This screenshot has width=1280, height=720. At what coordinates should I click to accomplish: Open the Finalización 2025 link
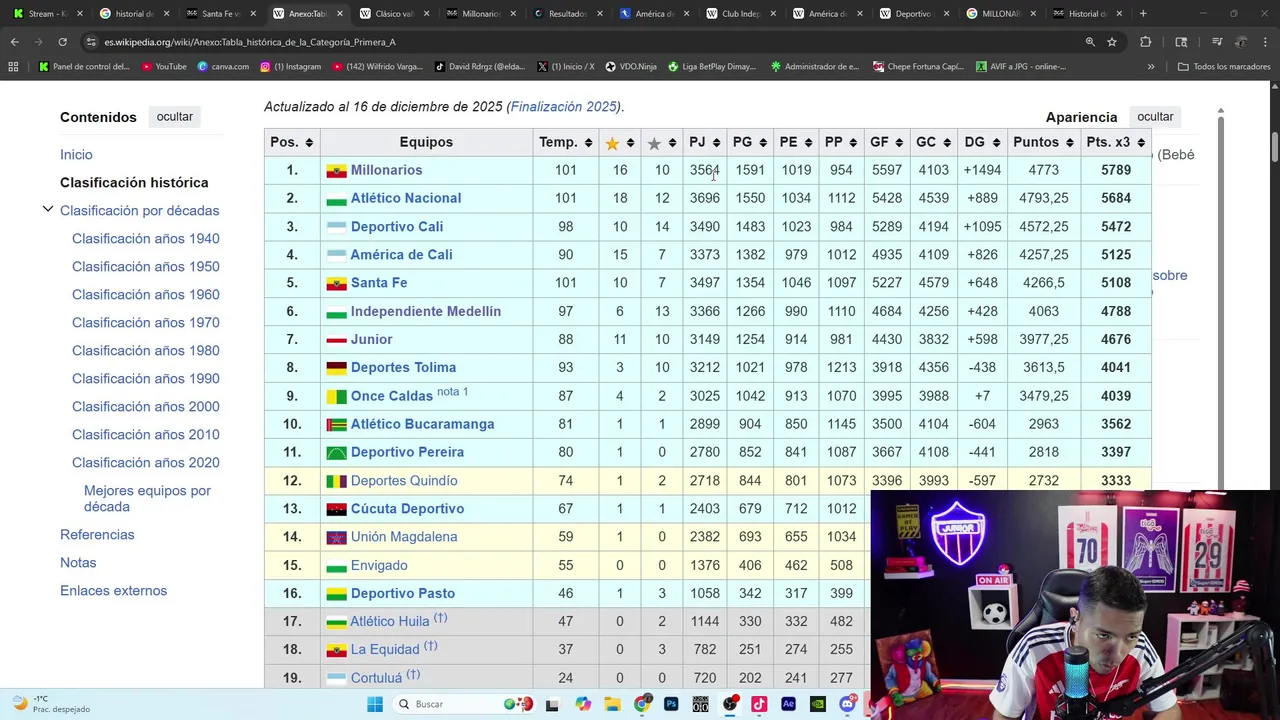coord(564,107)
